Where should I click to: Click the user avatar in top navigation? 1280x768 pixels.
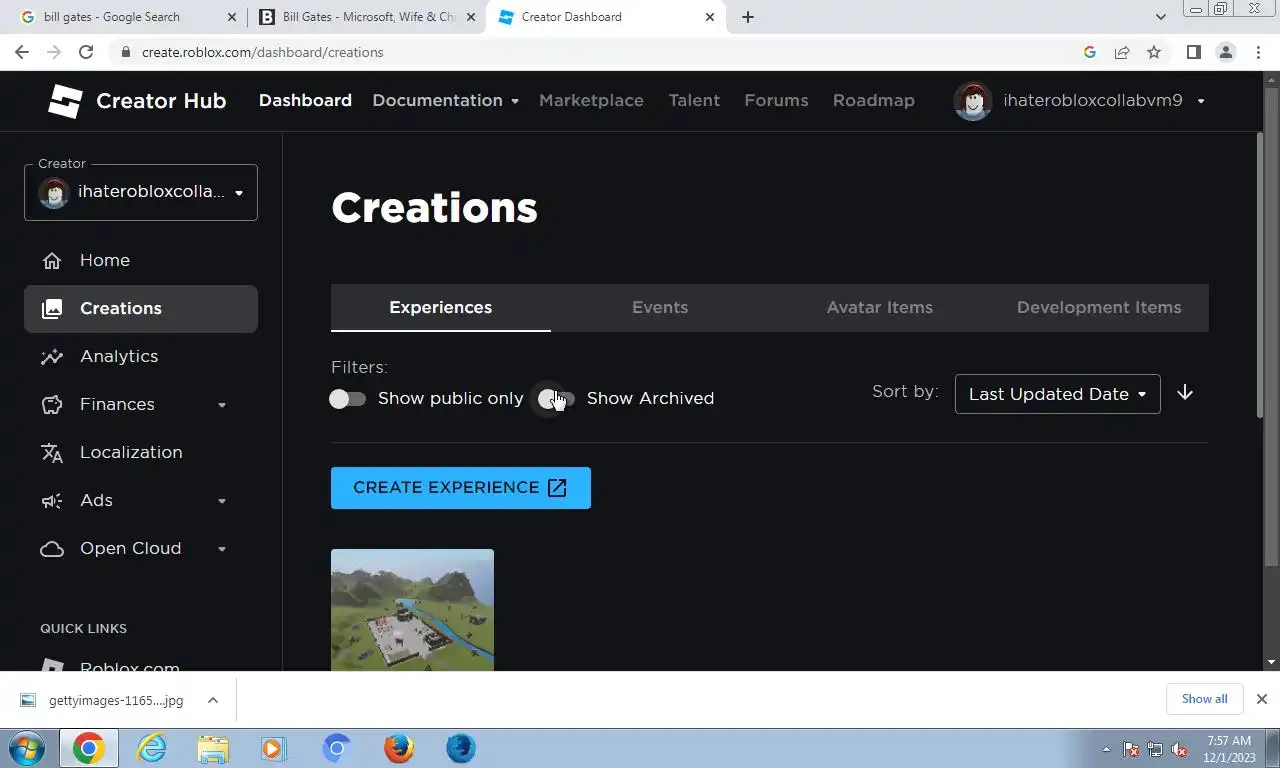click(973, 101)
